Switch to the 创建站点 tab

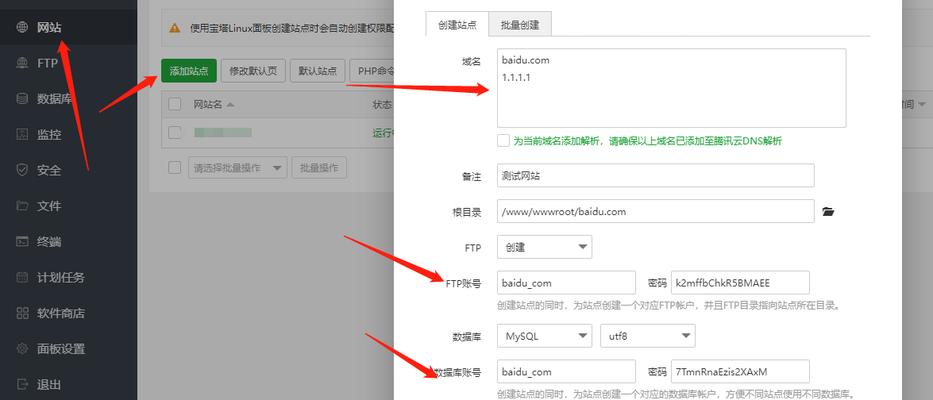click(457, 25)
